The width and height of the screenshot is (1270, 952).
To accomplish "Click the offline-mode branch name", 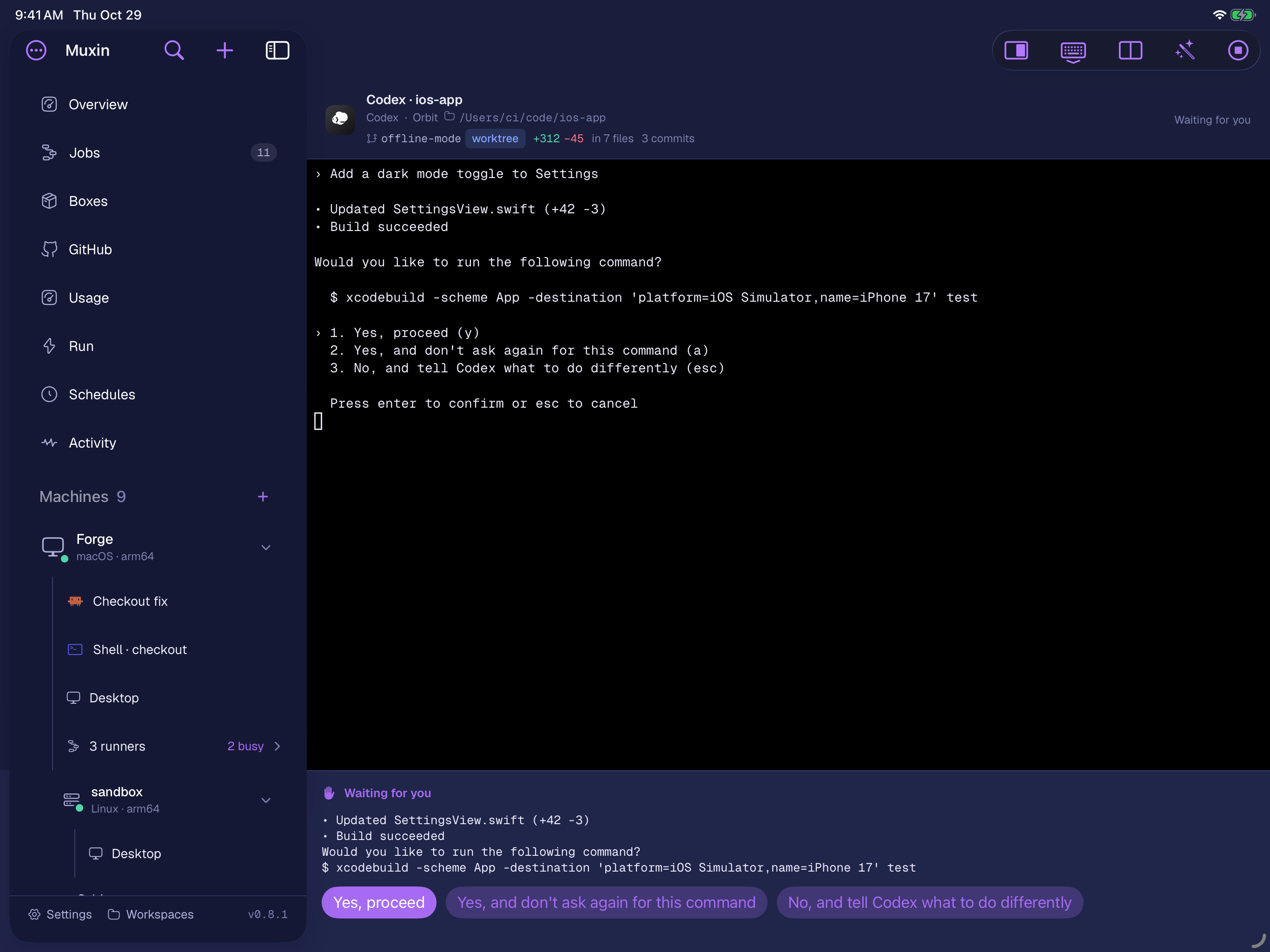I will click(x=421, y=139).
